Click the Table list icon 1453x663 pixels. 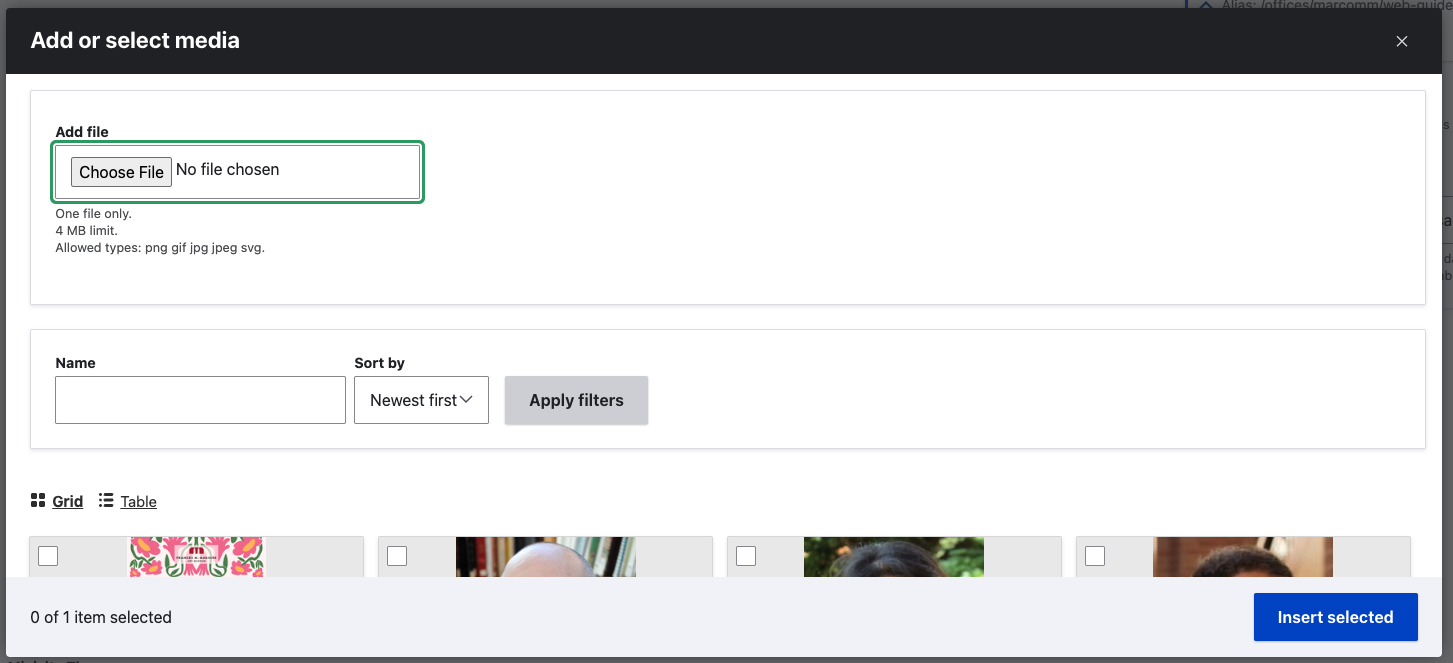[x=106, y=500]
